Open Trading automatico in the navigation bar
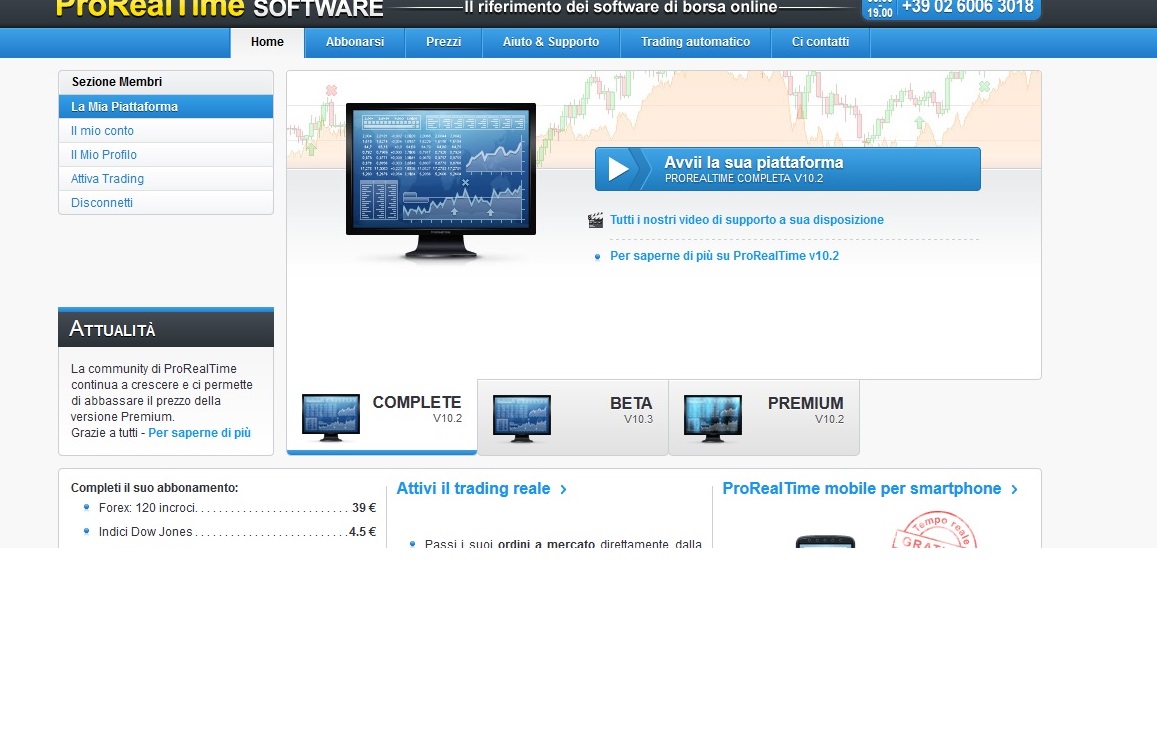Screen dimensions: 1157x748 click(x=695, y=42)
